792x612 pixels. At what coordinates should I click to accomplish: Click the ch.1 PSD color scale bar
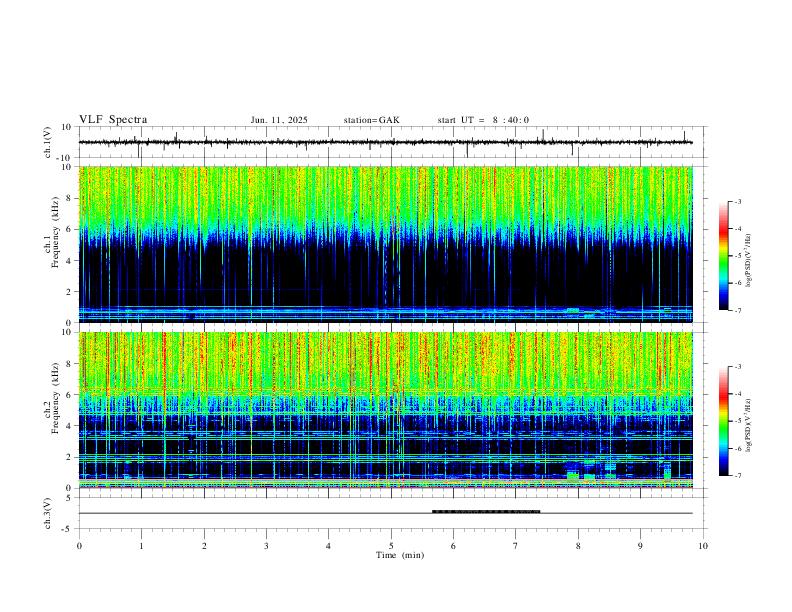723,256
